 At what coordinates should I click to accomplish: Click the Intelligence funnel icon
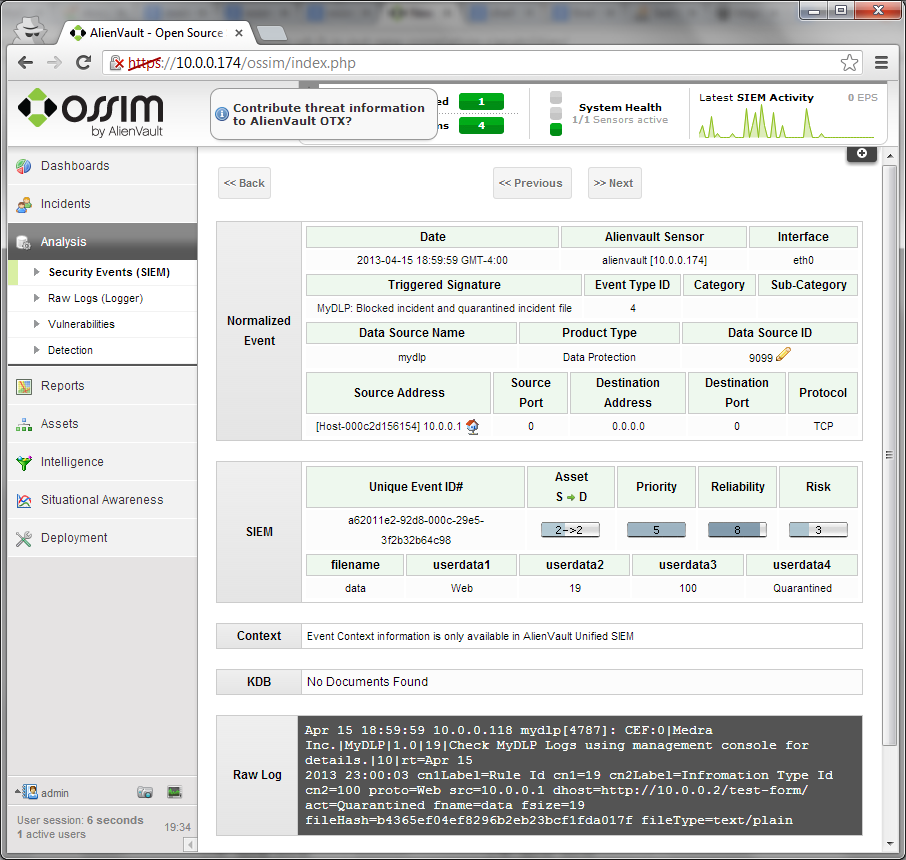[24, 462]
